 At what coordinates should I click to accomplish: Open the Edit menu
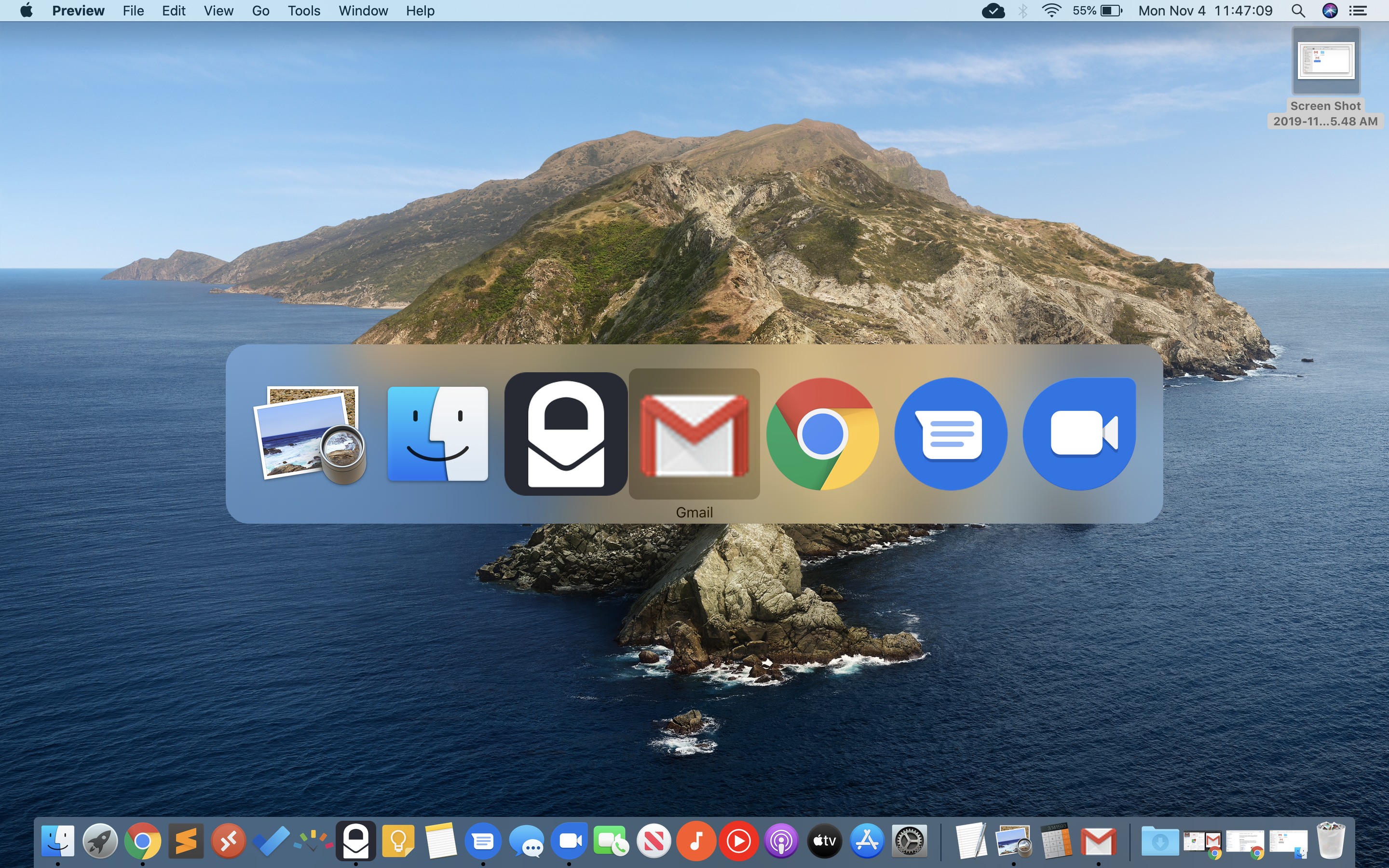pos(173,10)
